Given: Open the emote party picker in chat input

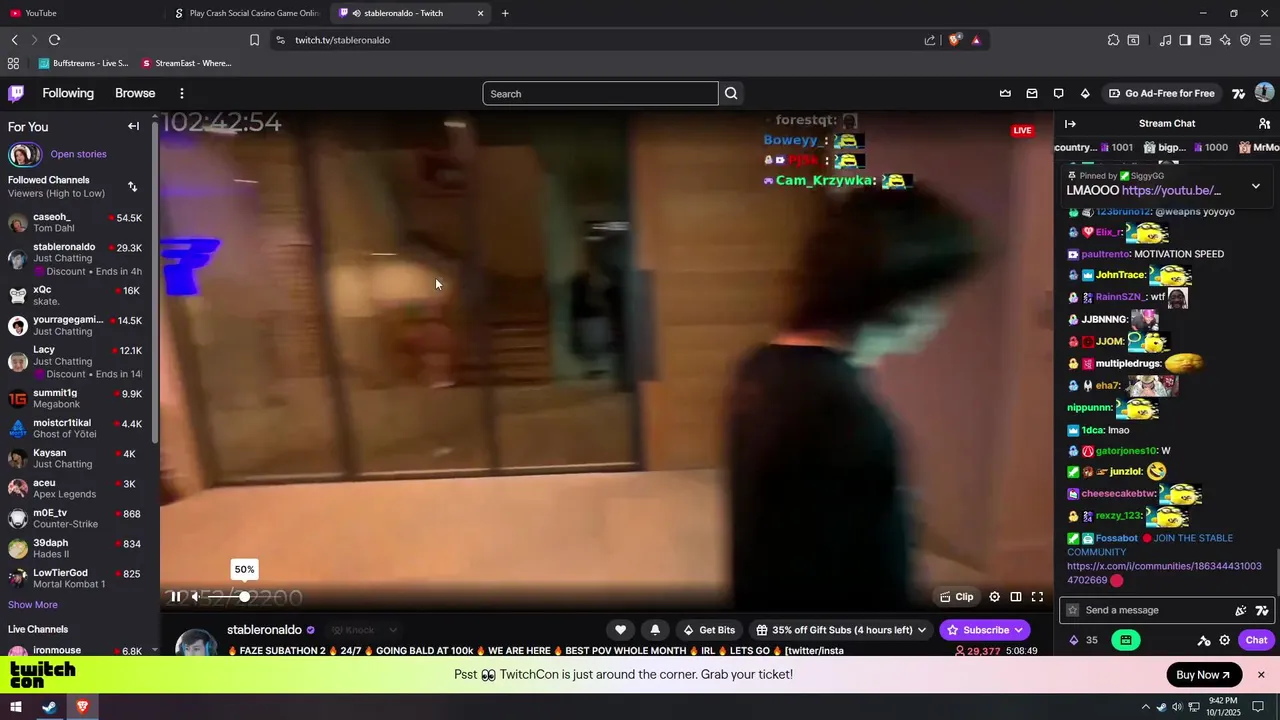Looking at the screenshot, I should pyautogui.click(x=1241, y=610).
